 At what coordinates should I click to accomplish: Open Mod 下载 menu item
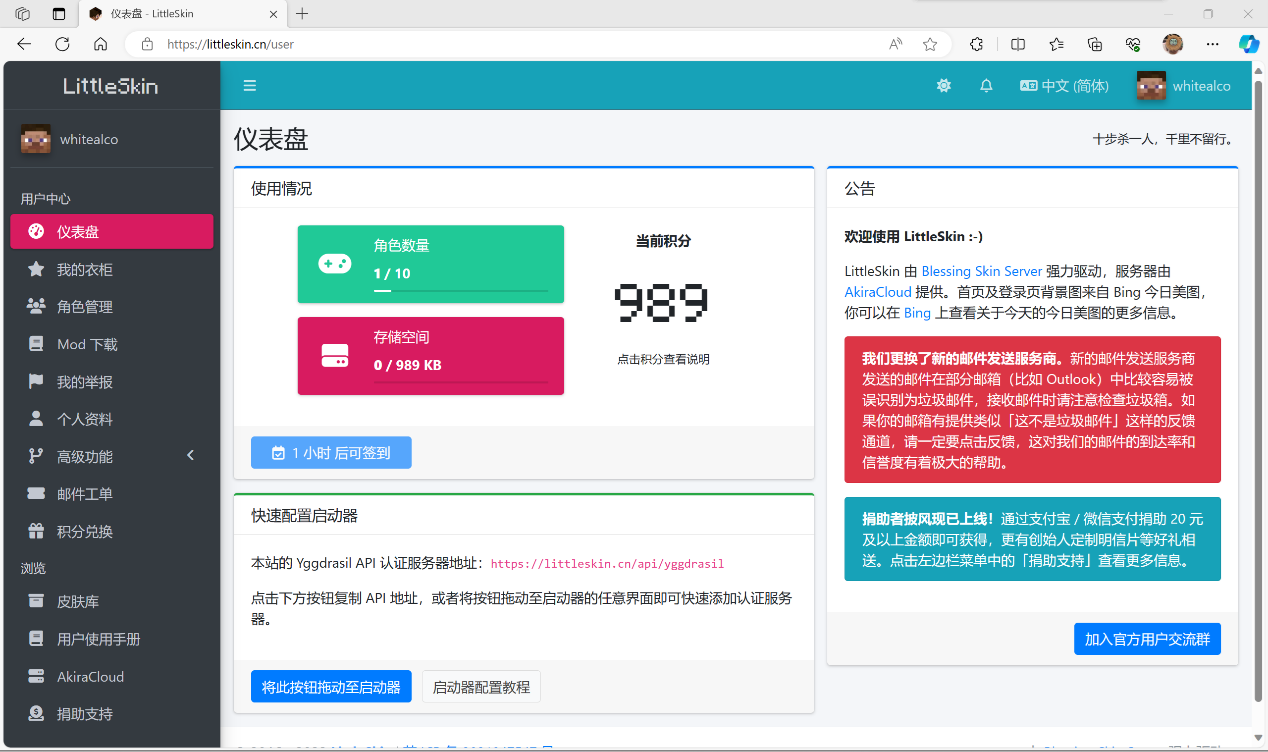coord(112,344)
